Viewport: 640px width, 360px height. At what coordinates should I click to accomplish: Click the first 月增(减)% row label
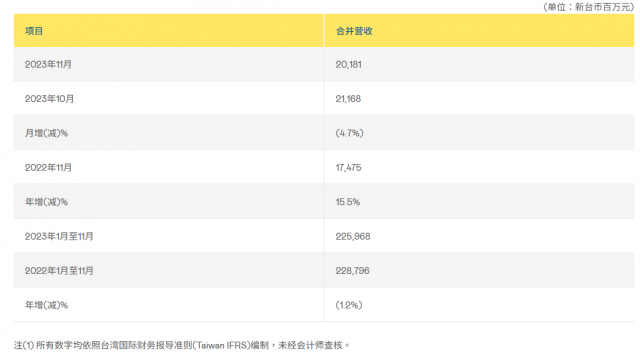coord(46,133)
